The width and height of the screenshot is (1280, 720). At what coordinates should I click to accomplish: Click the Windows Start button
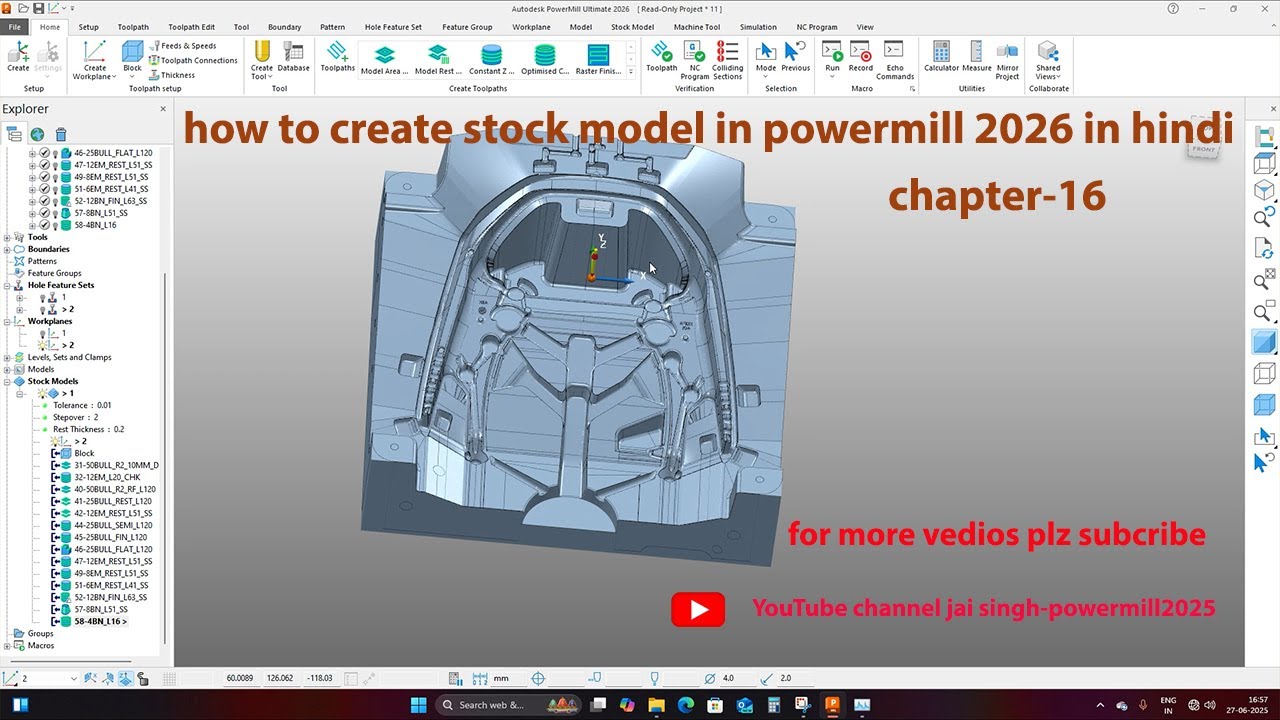[x=420, y=705]
